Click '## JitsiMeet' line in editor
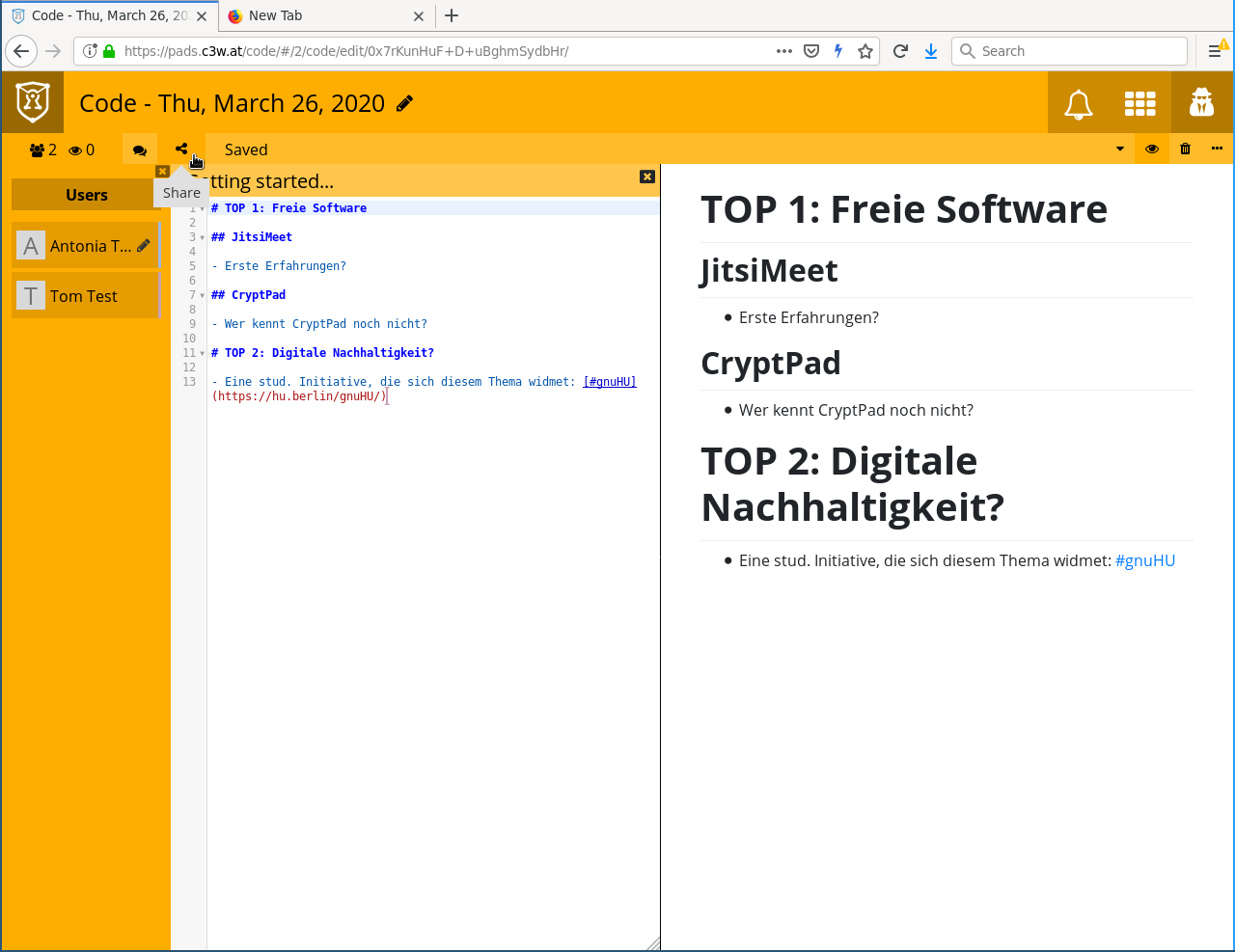Screen dimensions: 1235x952 252,237
